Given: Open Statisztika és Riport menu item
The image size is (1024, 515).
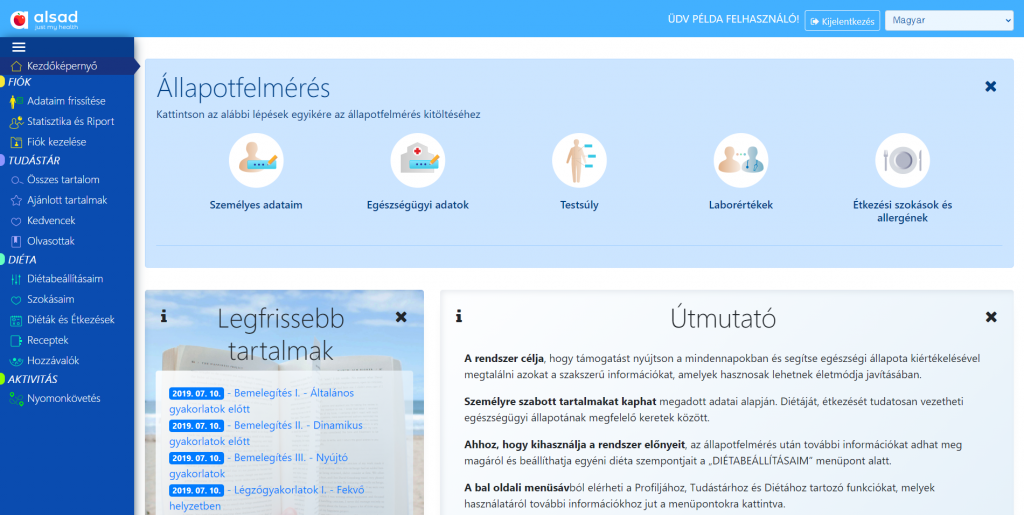Looking at the screenshot, I should tap(71, 121).
